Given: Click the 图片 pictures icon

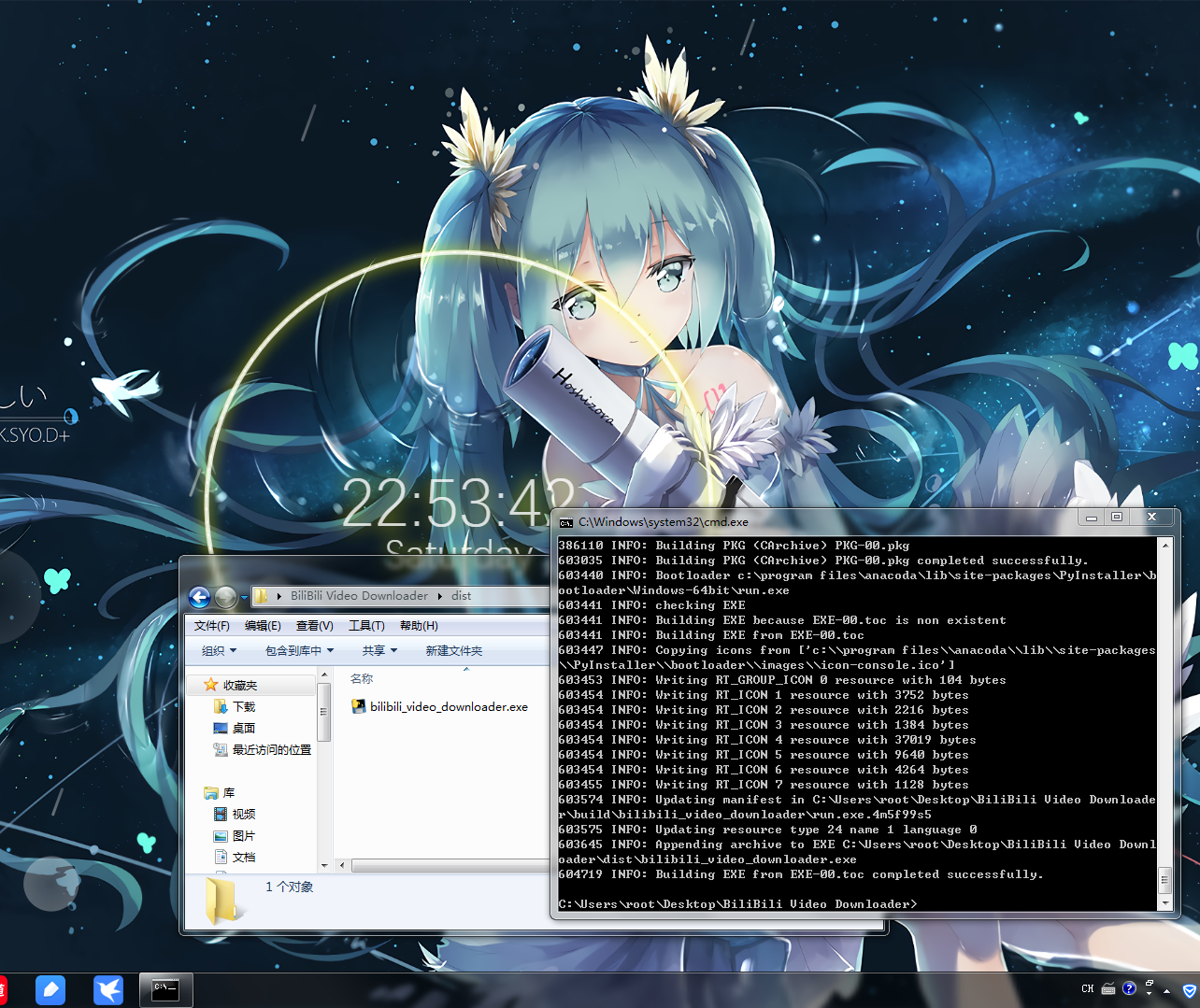Looking at the screenshot, I should click(x=221, y=836).
